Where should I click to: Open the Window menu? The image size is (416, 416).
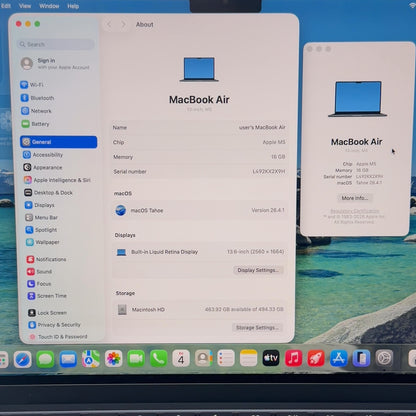click(x=49, y=6)
